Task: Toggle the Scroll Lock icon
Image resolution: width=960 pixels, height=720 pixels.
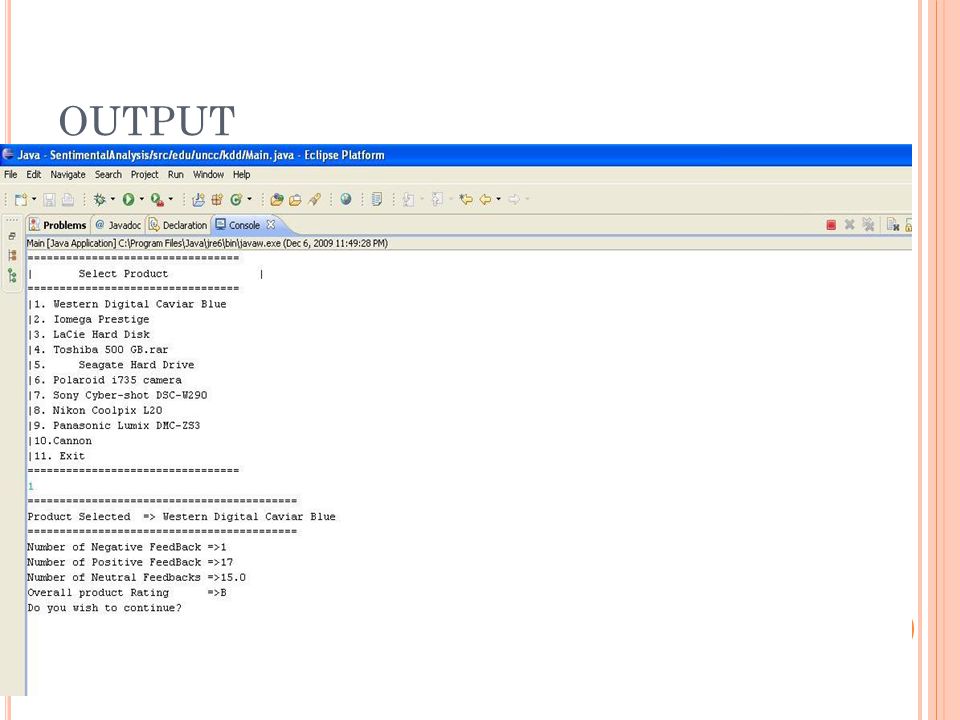Action: 909,225
